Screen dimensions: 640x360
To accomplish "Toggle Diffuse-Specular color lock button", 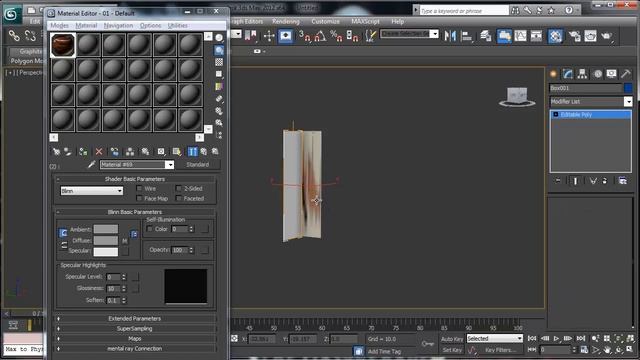I will point(64,245).
